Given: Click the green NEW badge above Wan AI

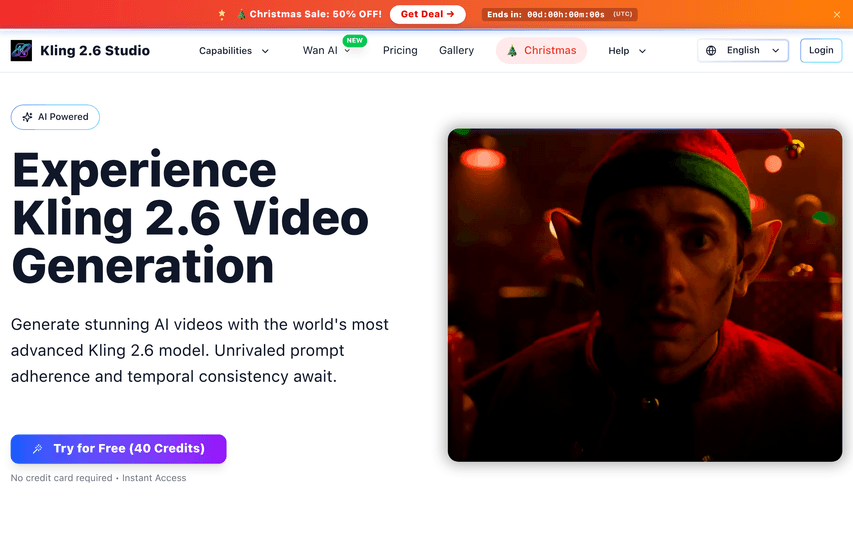Looking at the screenshot, I should click(354, 41).
